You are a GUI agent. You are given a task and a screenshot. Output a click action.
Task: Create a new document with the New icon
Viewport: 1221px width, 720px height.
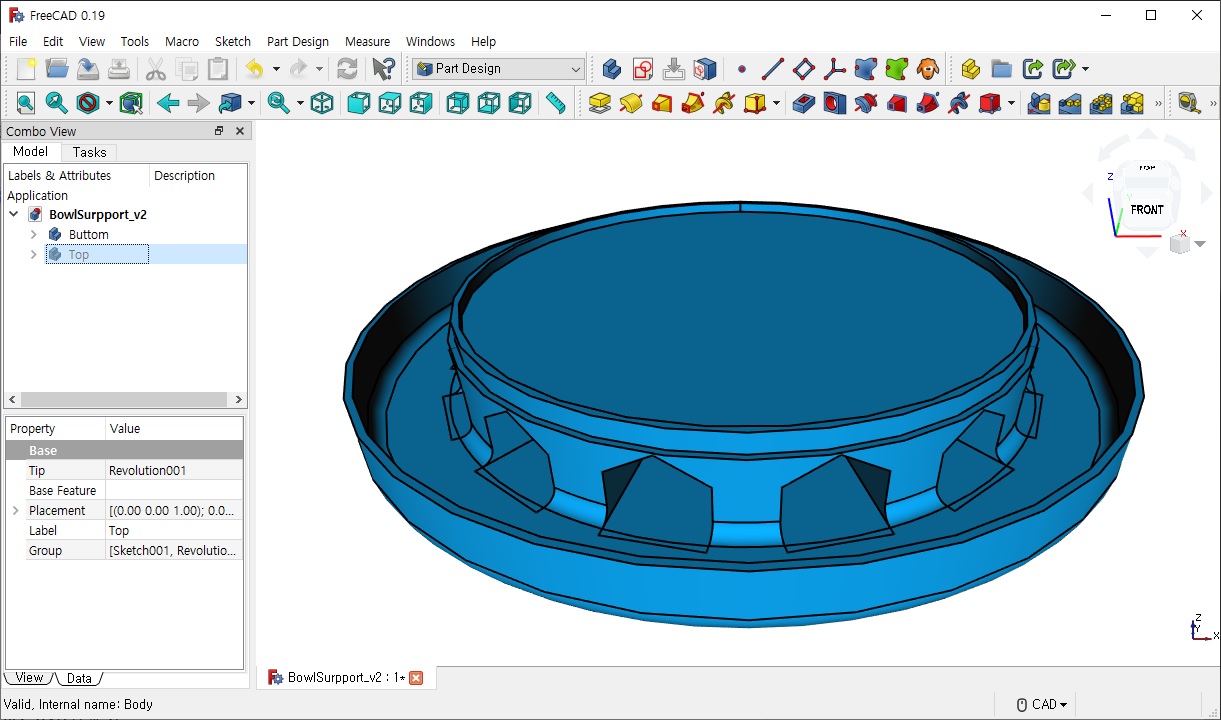26,69
